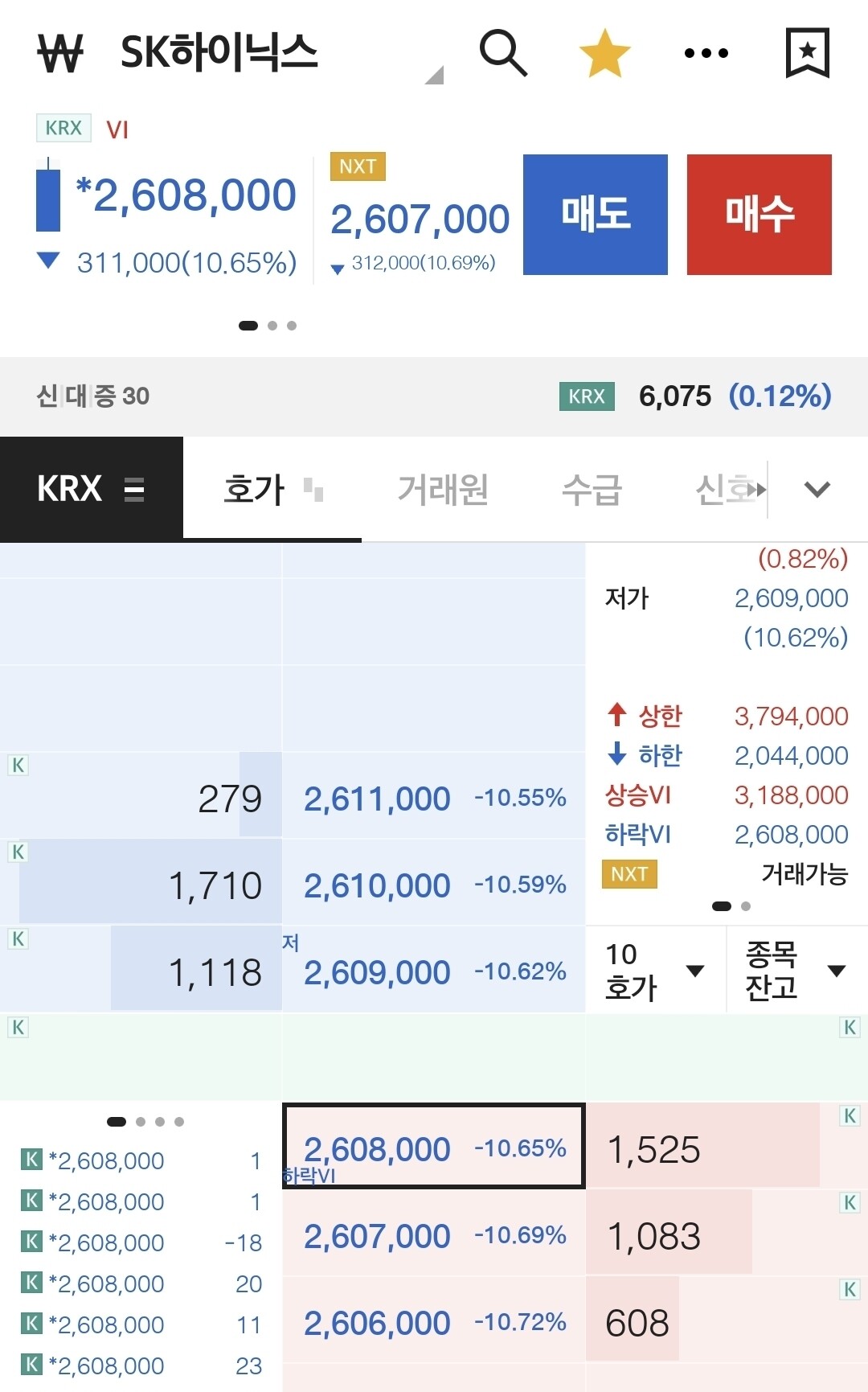Tap K icon beside quantity 279
Viewport: 868px width, 1392px height.
click(x=18, y=765)
